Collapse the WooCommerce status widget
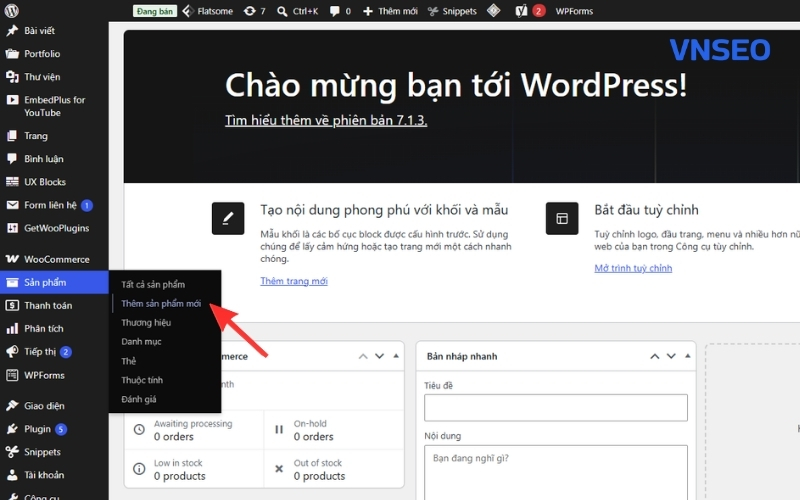This screenshot has height=500, width=800. click(x=396, y=356)
